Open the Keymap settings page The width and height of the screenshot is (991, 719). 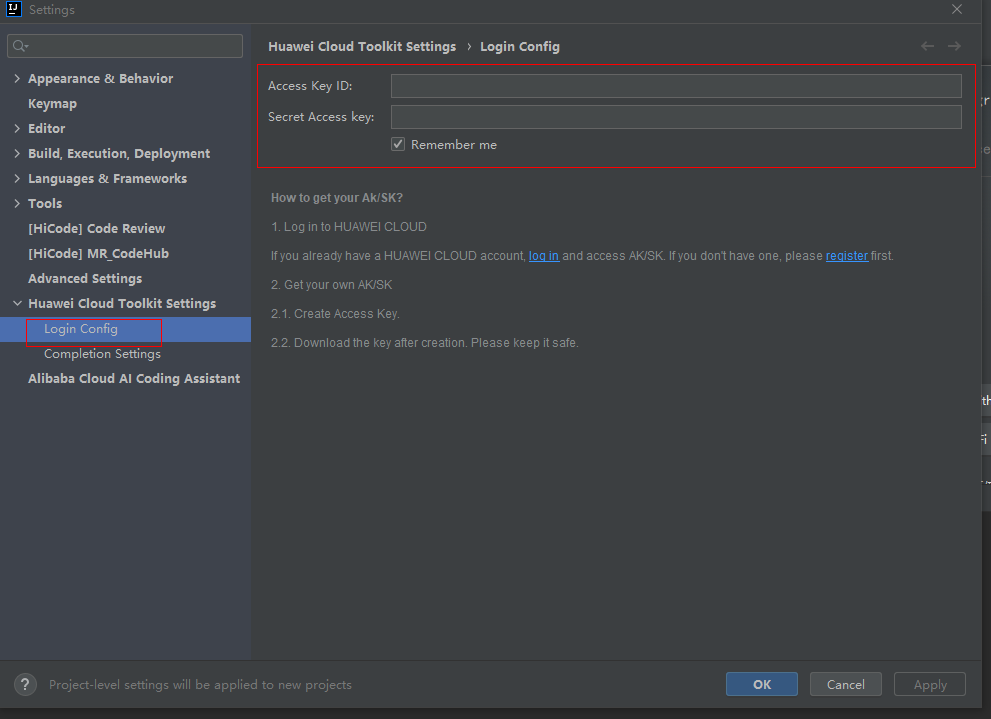pyautogui.click(x=52, y=103)
